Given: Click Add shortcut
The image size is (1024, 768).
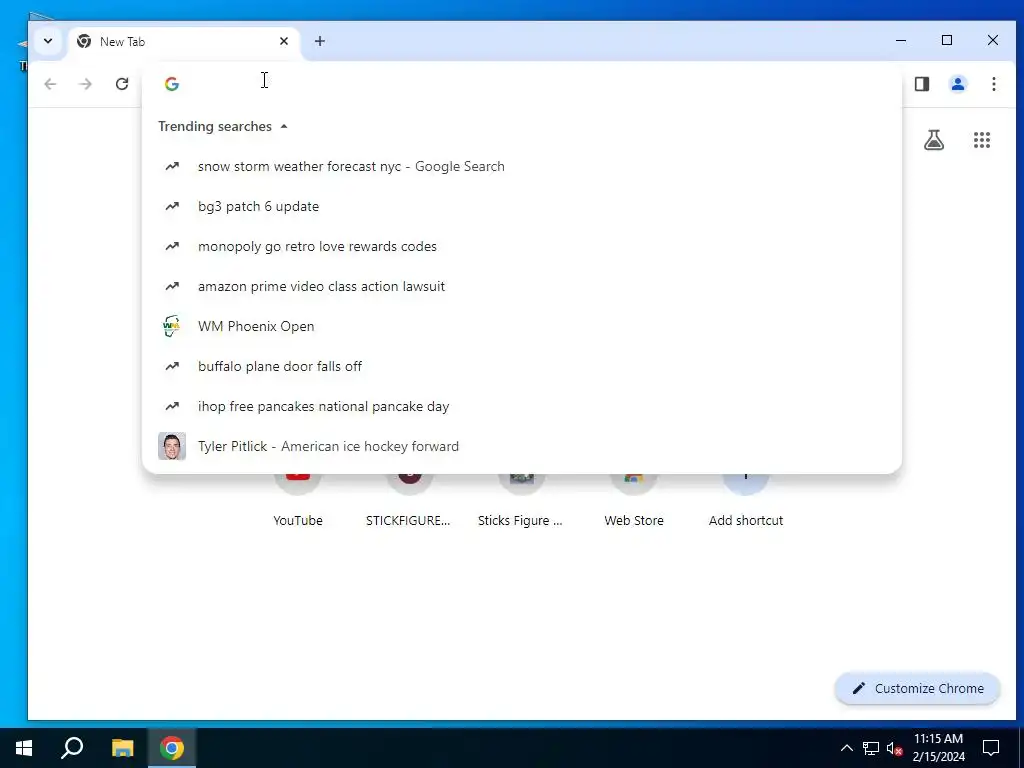Looking at the screenshot, I should pos(746,500).
